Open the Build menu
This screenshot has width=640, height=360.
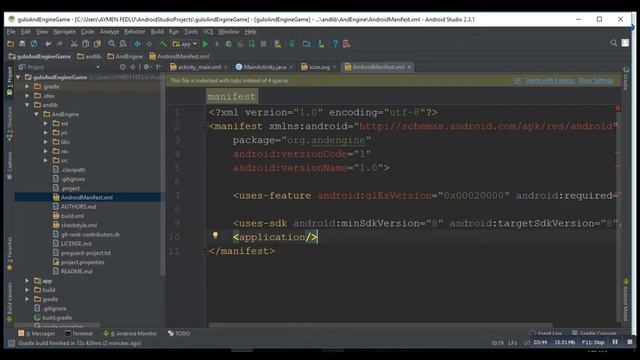(157, 31)
